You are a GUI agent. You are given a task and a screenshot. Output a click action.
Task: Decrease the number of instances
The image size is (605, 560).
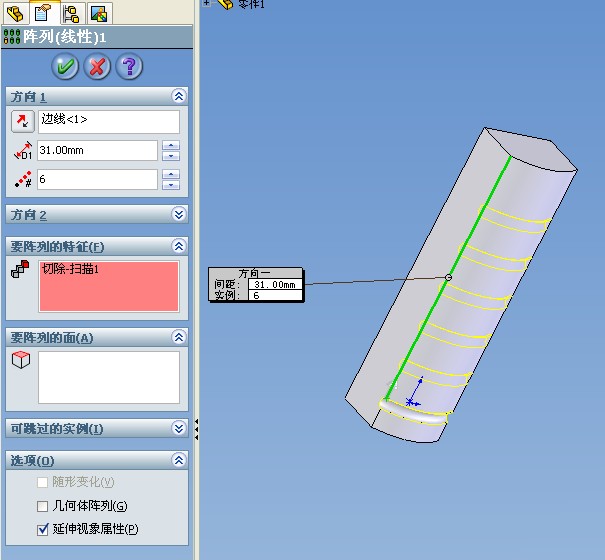coord(171,185)
